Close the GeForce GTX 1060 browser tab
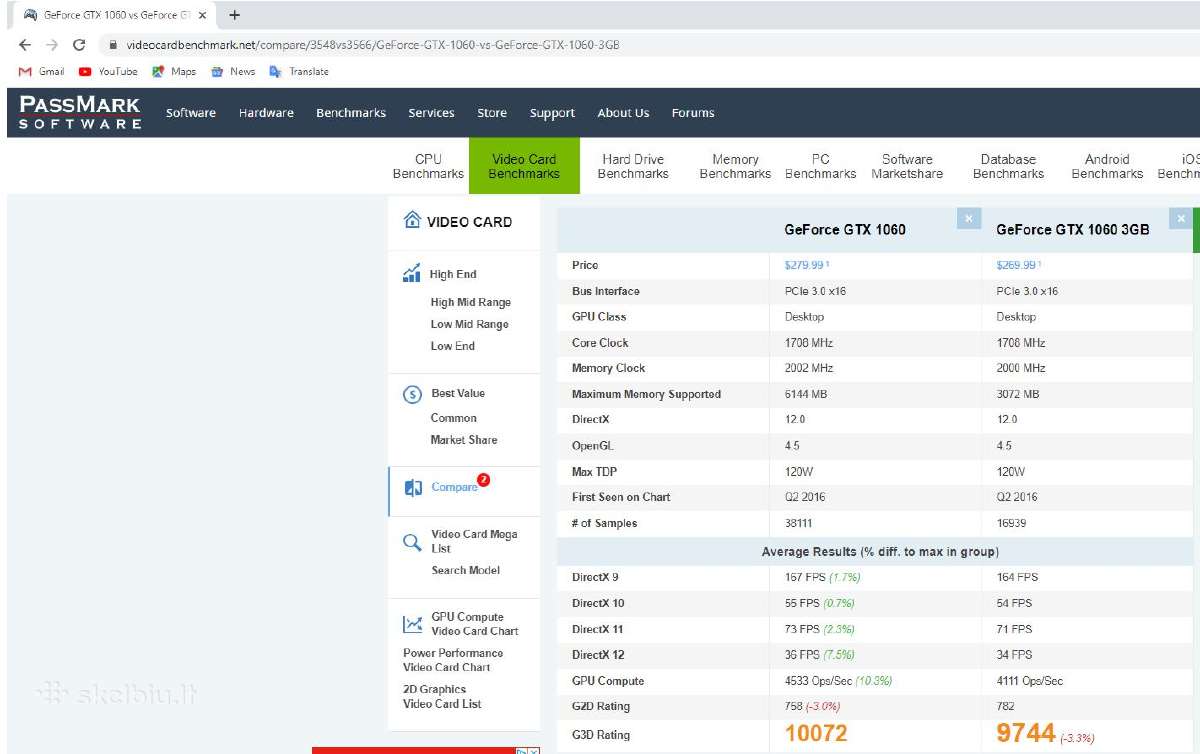 (202, 15)
